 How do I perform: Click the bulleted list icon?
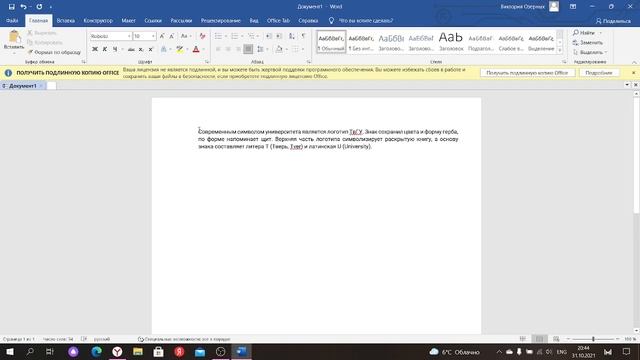pos(218,36)
